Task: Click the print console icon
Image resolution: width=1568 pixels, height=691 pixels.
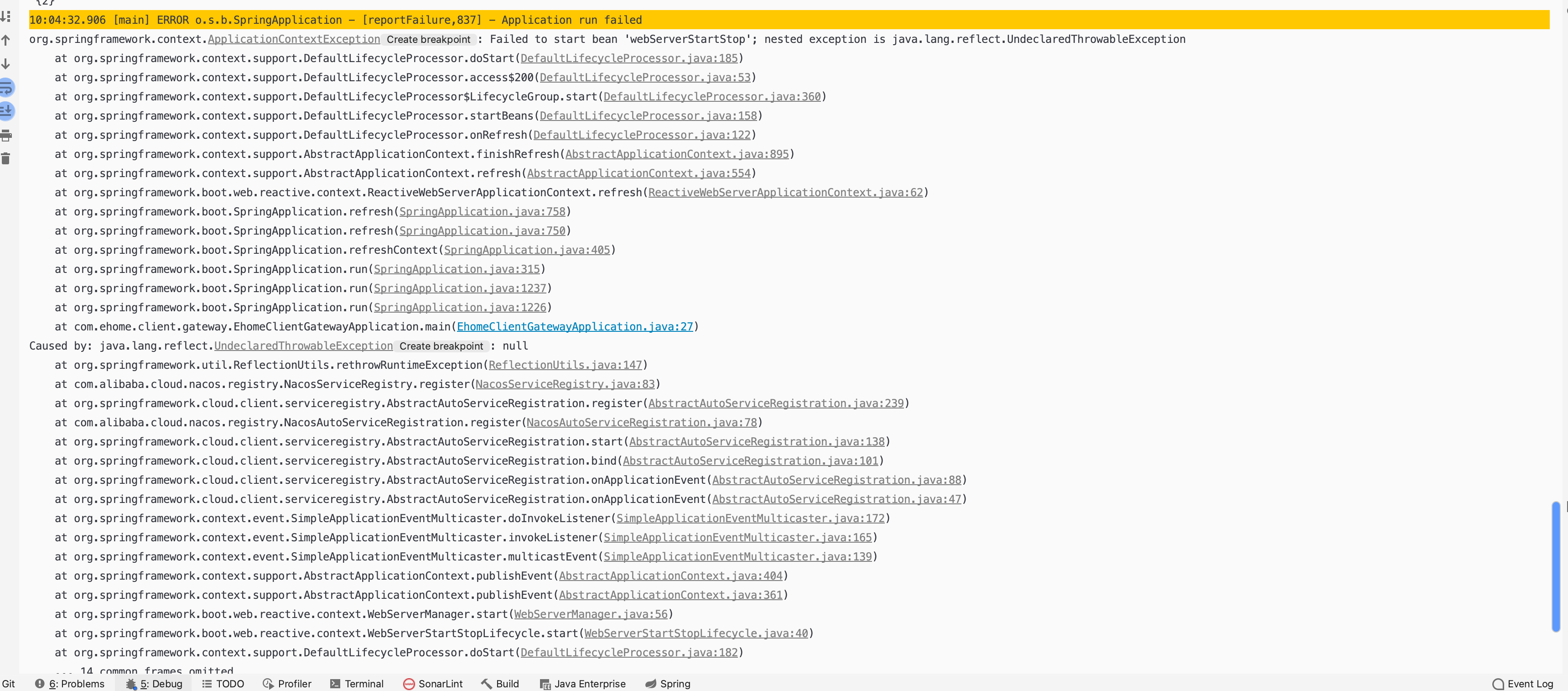Action: [6, 135]
